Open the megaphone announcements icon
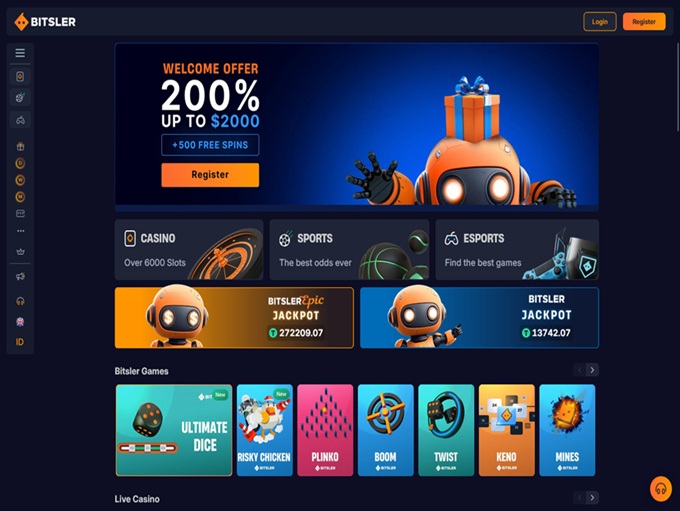680x511 pixels. tap(20, 276)
